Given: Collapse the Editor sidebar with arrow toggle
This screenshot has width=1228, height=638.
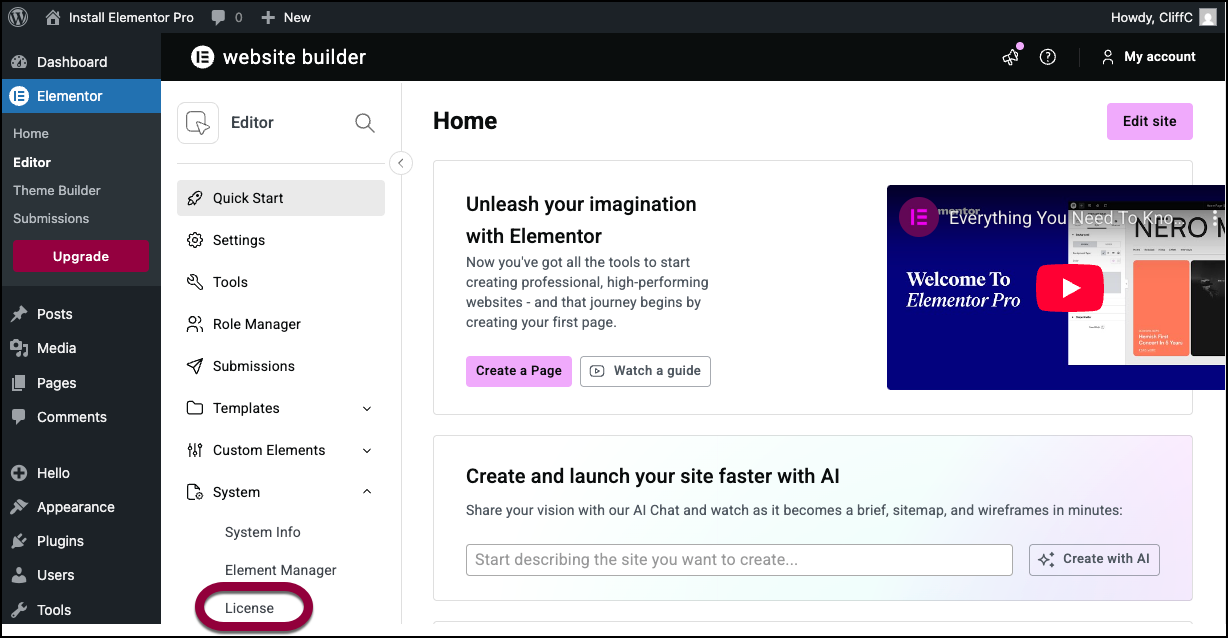Looking at the screenshot, I should [x=401, y=163].
